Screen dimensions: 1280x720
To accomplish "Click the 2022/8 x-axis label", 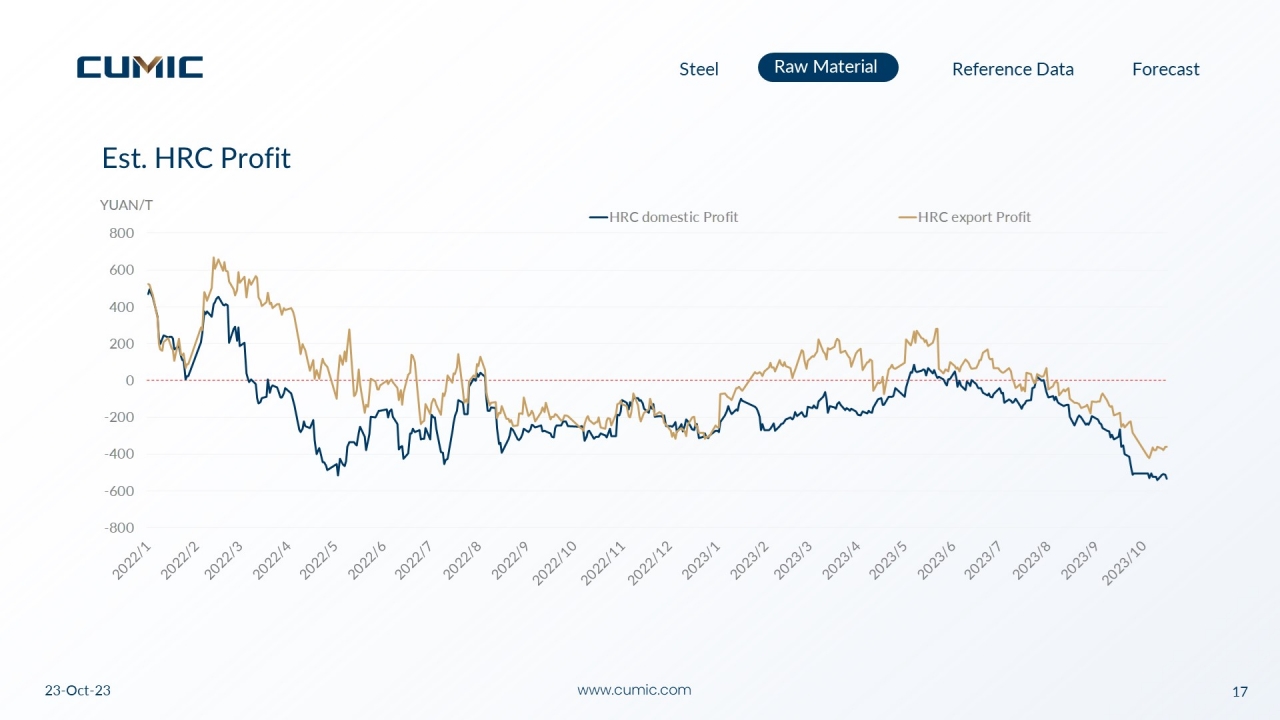I will [465, 559].
